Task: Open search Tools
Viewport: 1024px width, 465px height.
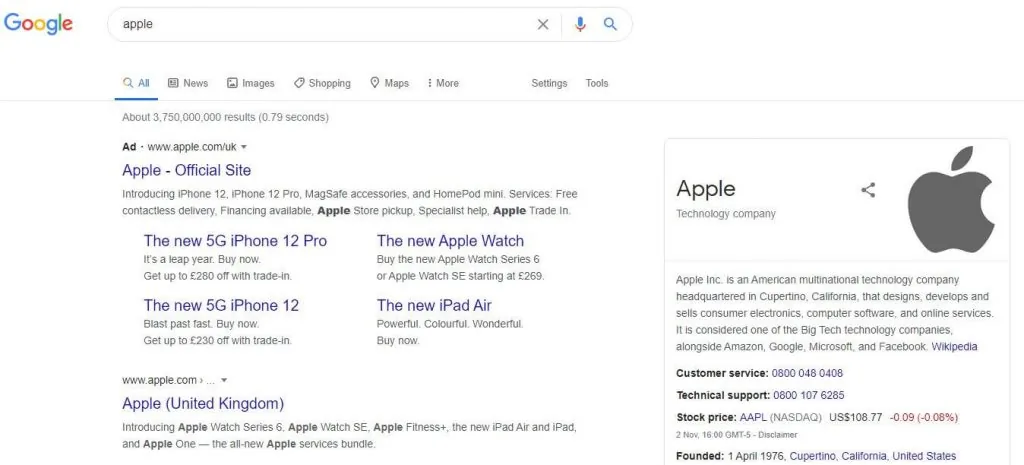Action: (597, 83)
